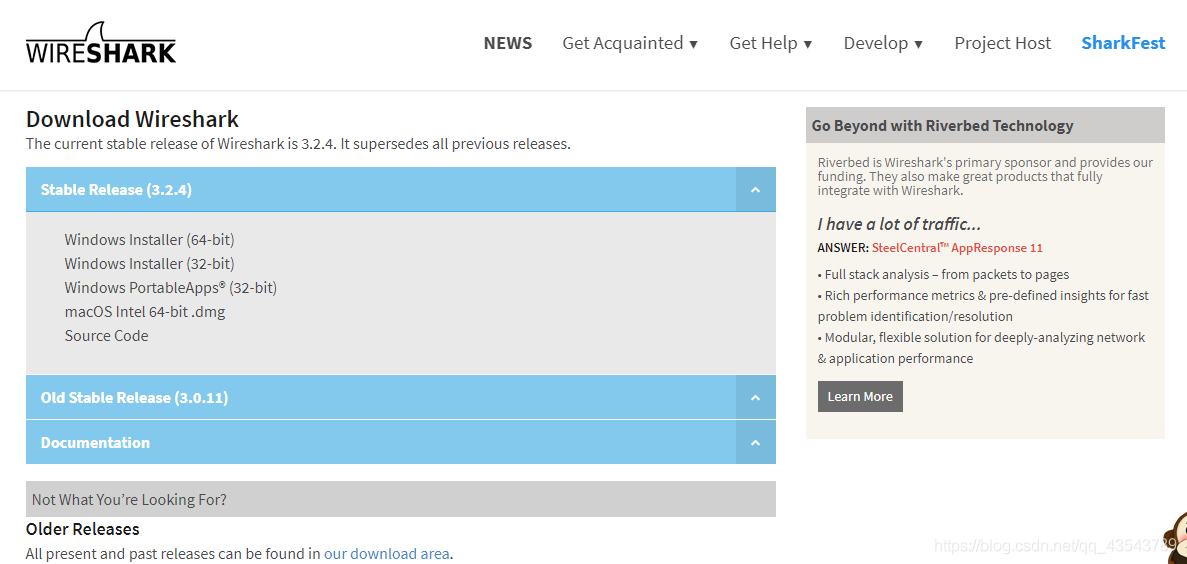
Task: Click the current stable release description text
Action: [298, 143]
